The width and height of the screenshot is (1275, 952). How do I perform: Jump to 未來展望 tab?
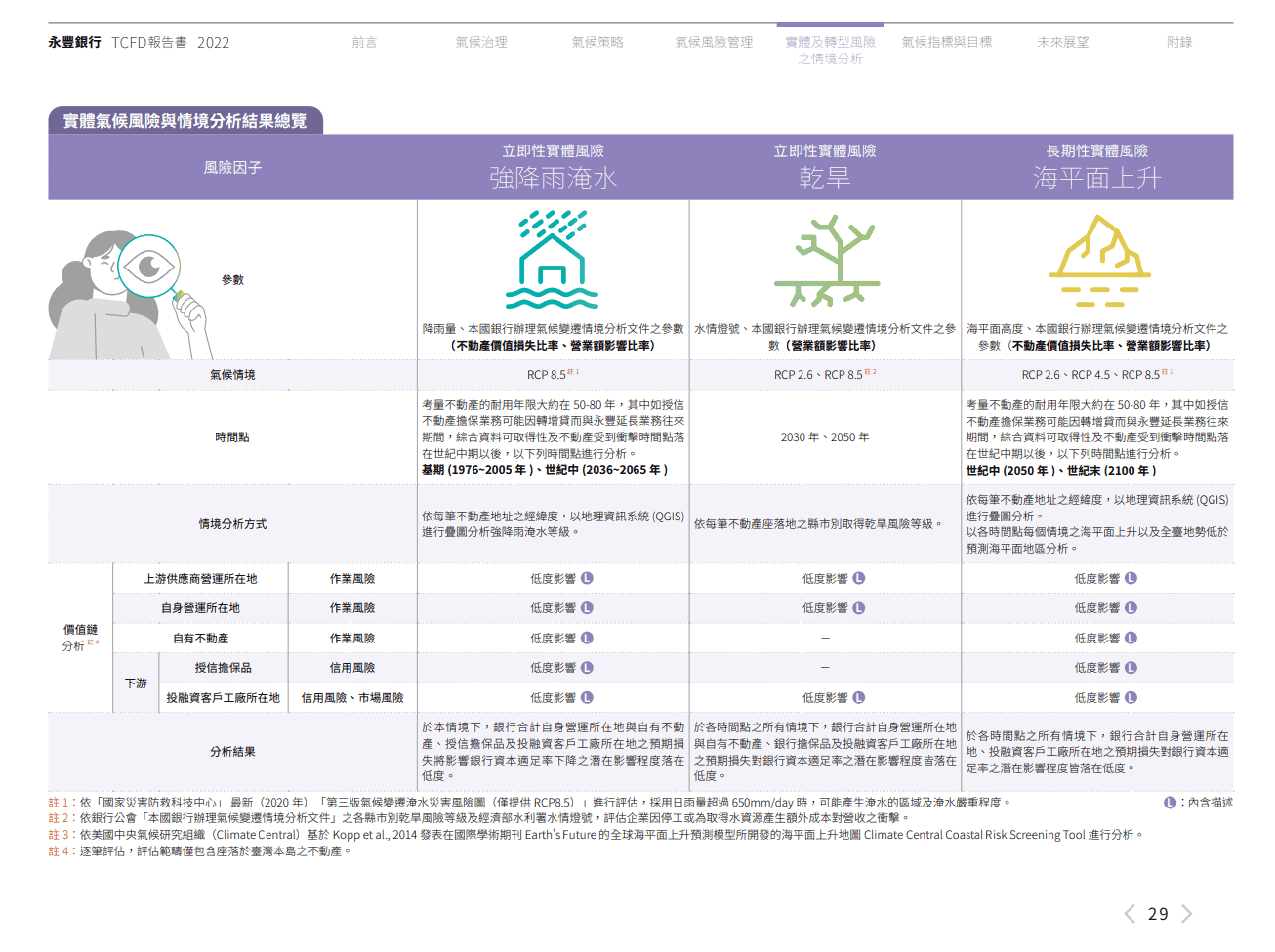pos(1062,43)
